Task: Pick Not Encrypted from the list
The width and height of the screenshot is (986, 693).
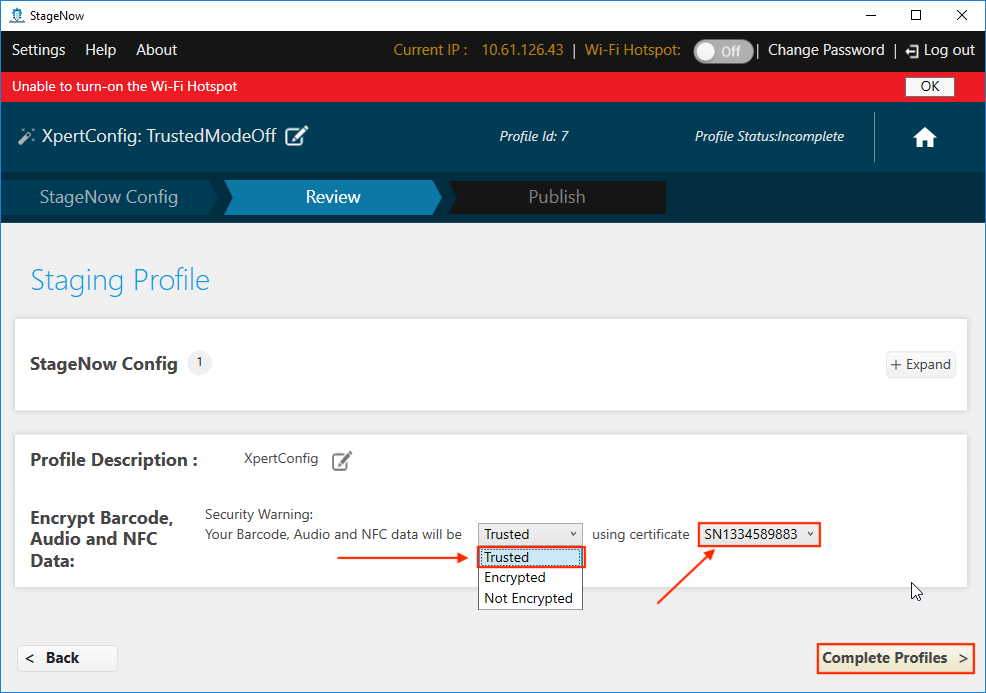Action: tap(528, 599)
